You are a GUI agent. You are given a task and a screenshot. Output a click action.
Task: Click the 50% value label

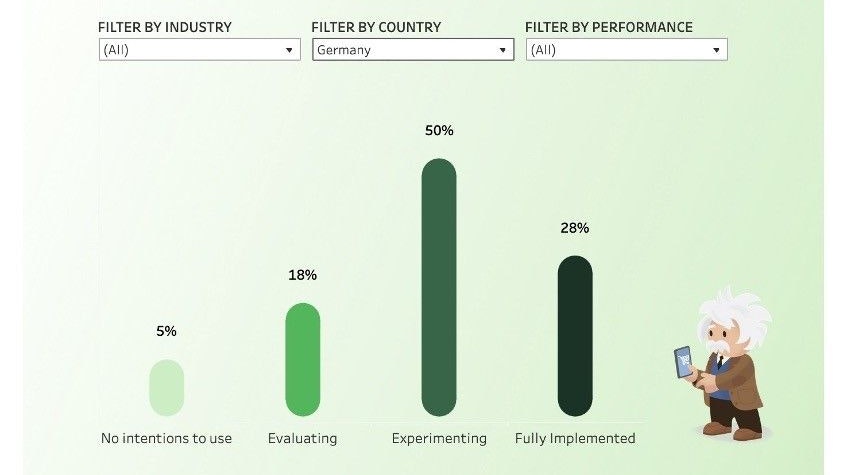(439, 131)
